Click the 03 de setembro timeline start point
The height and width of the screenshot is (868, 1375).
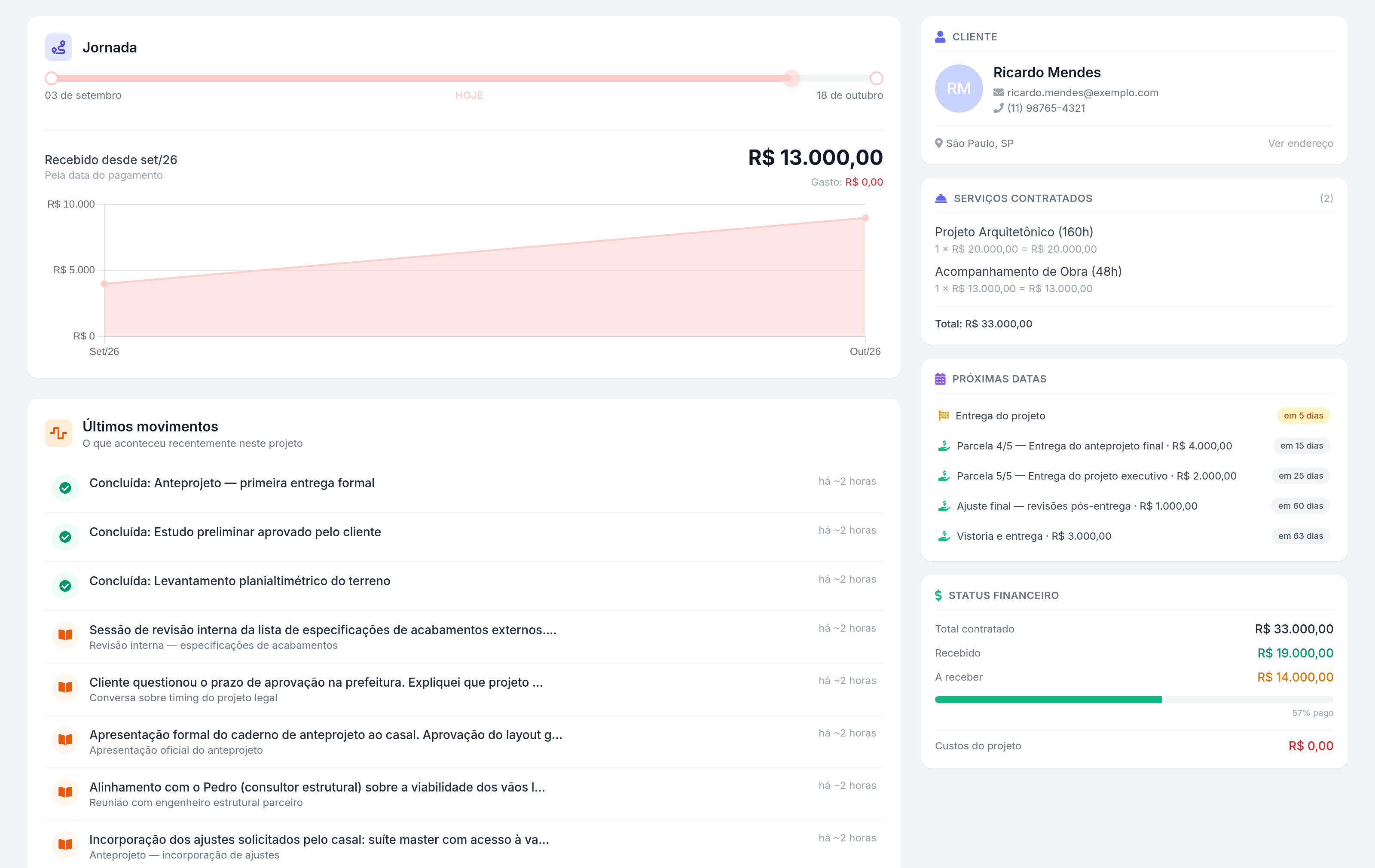[52, 78]
